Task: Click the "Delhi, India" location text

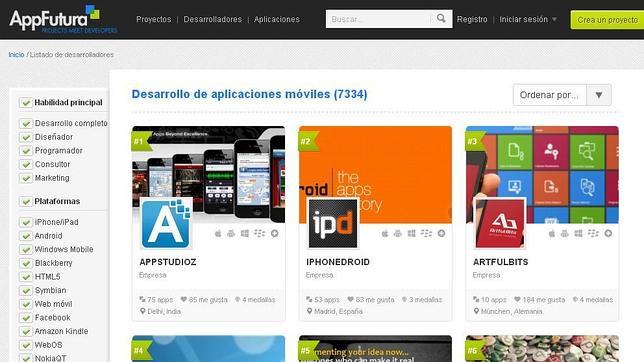Action: [x=164, y=311]
